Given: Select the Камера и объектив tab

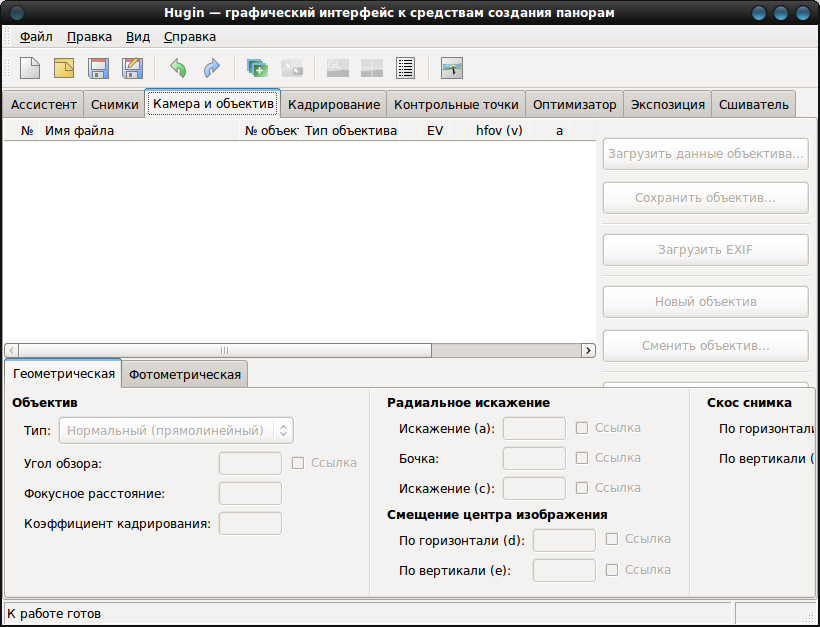Looking at the screenshot, I should point(213,104).
